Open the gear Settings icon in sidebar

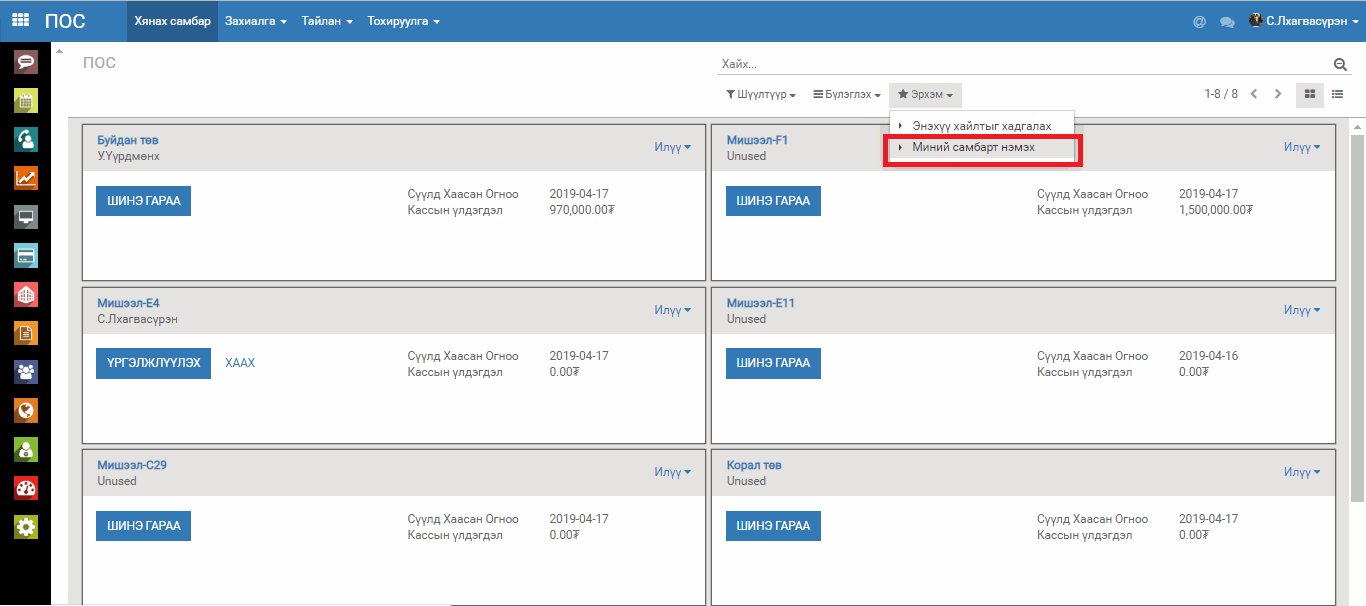(25, 527)
